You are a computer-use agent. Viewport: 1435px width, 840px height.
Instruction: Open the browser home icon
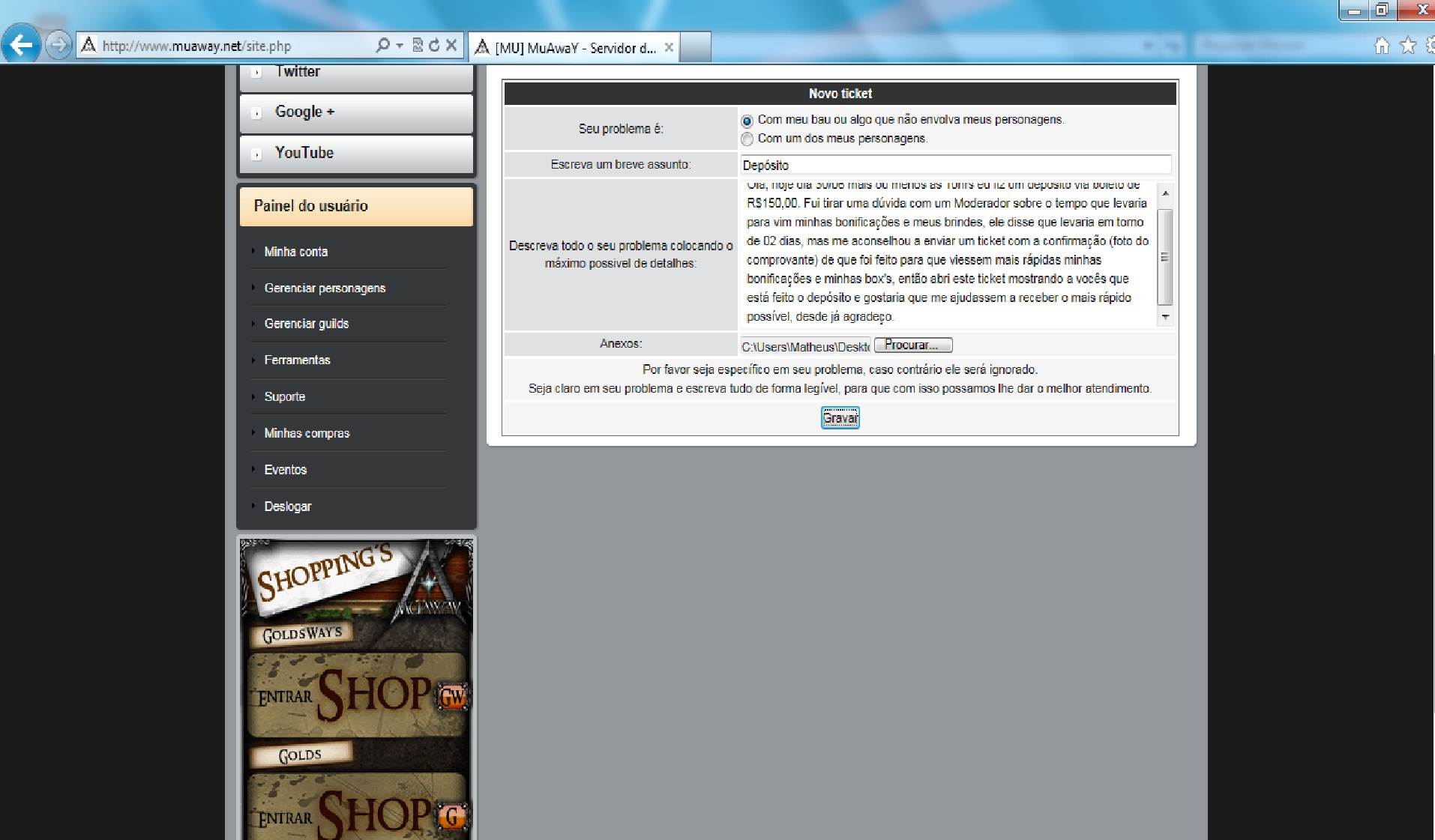click(1381, 46)
